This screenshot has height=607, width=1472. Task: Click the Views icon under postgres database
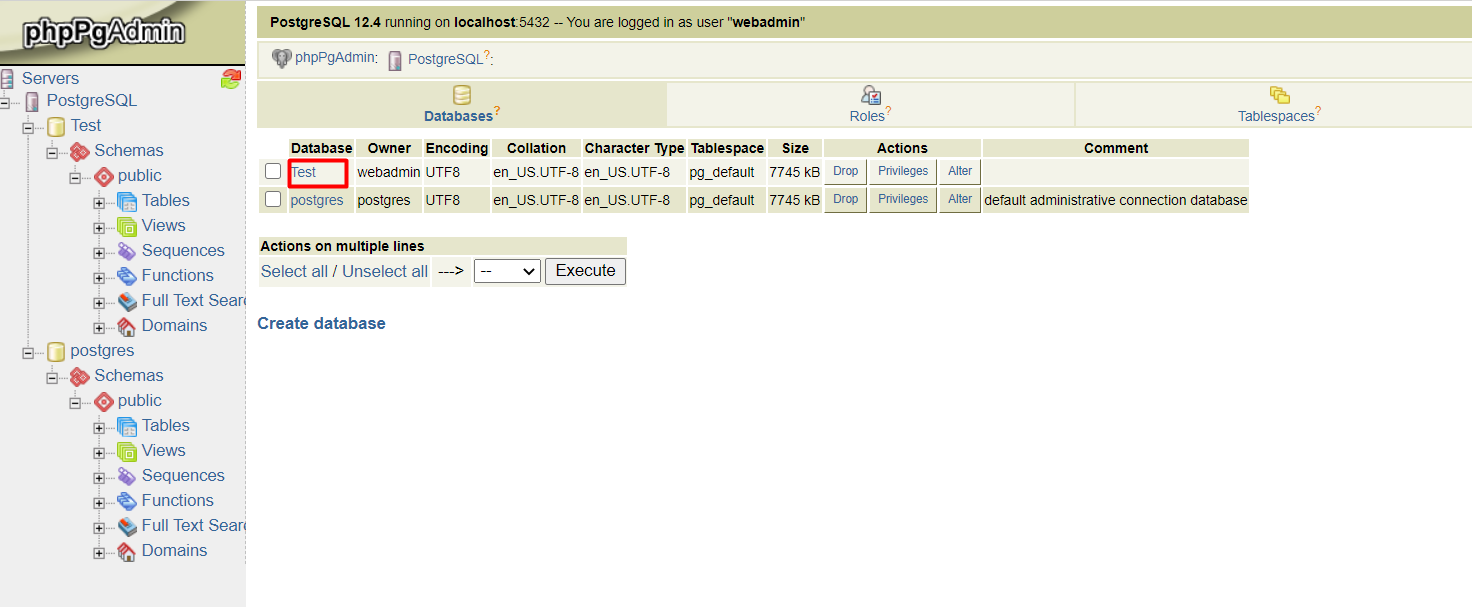[127, 451]
